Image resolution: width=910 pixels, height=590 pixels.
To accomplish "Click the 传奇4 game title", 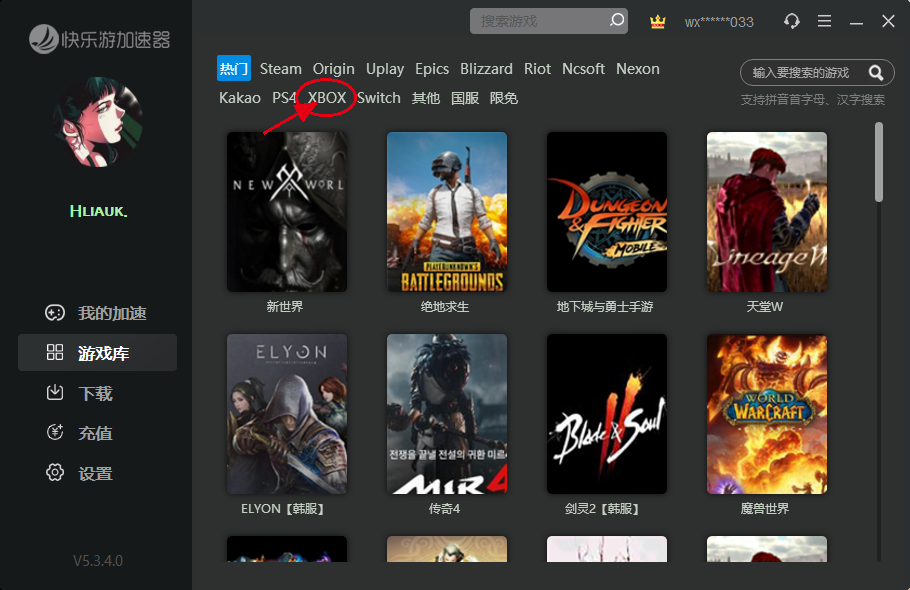I will point(445,508).
